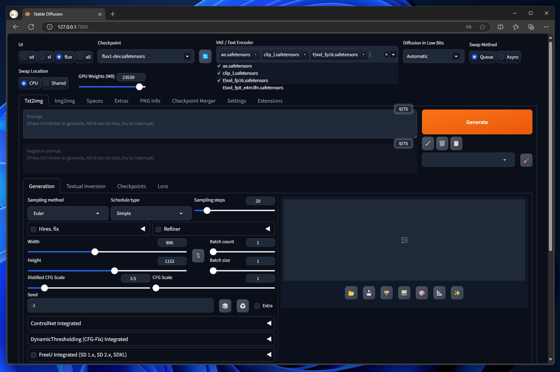The height and width of the screenshot is (372, 560).
Task: Send image to img2img tab icon
Action: click(x=404, y=293)
